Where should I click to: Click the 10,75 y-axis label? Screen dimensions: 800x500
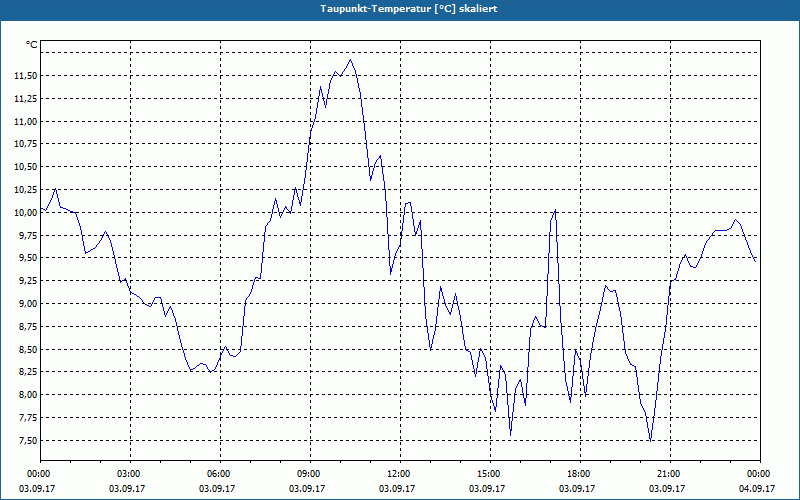click(x=26, y=144)
